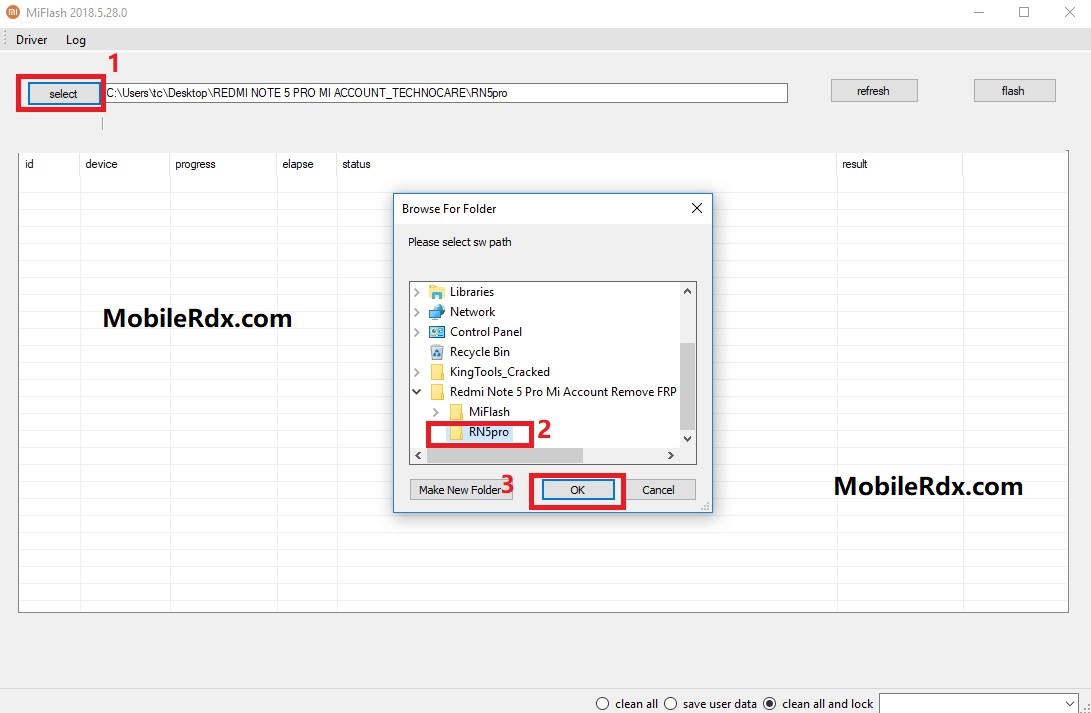Click the MiFlash folder icon in tree
Viewport: 1091px width, 713px height.
(456, 412)
